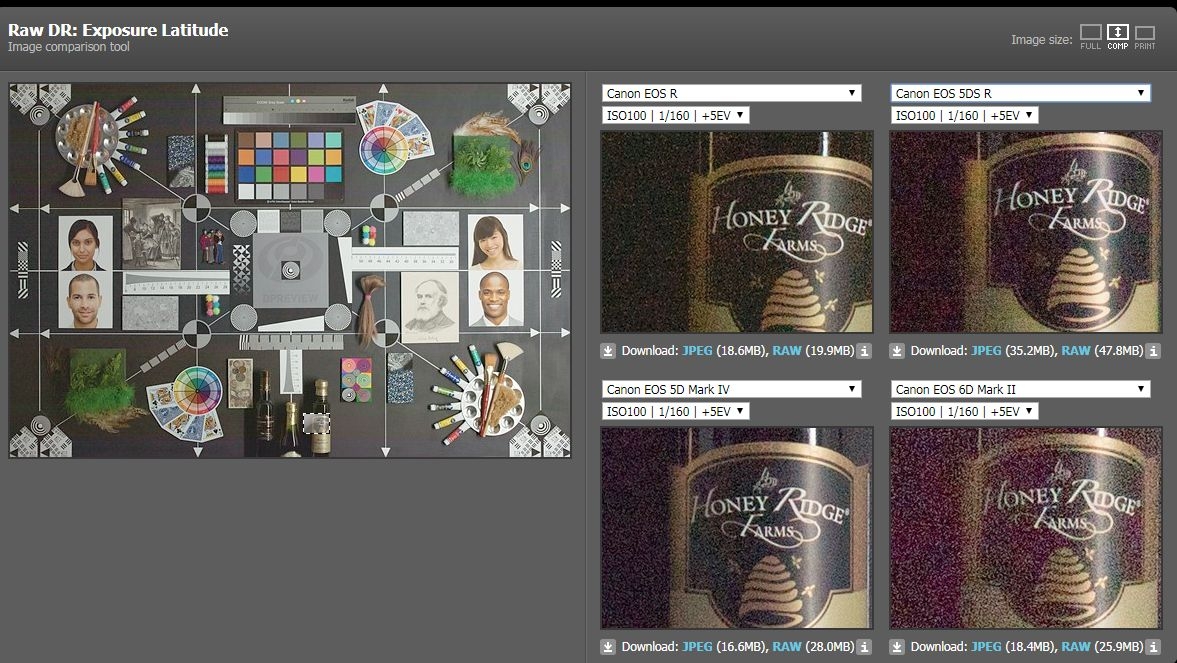Click the 'Image comparison tool' subtitle
1177x663 pixels.
[68, 47]
